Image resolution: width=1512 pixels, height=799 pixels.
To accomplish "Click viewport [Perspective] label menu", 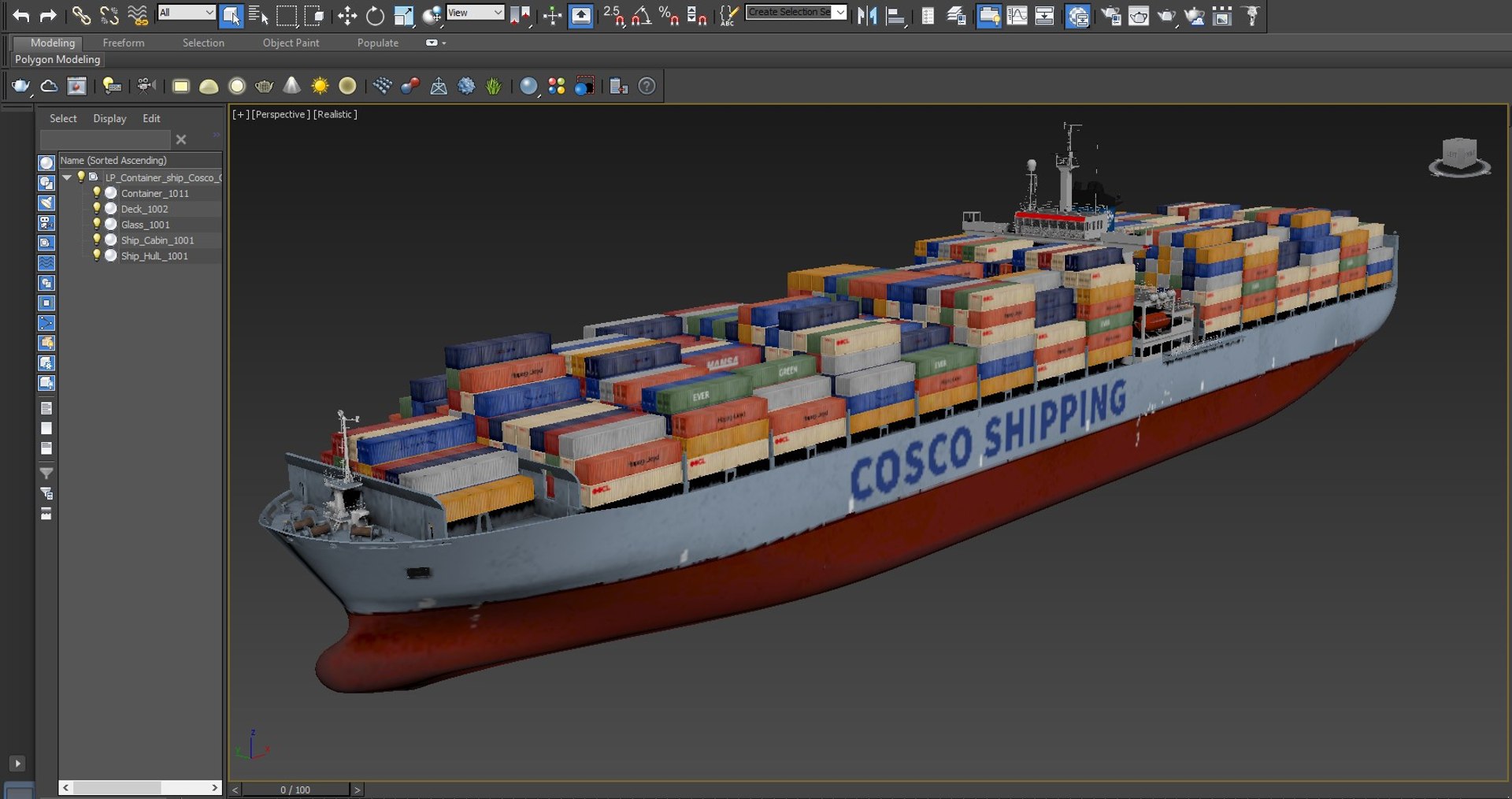I will click(x=280, y=114).
